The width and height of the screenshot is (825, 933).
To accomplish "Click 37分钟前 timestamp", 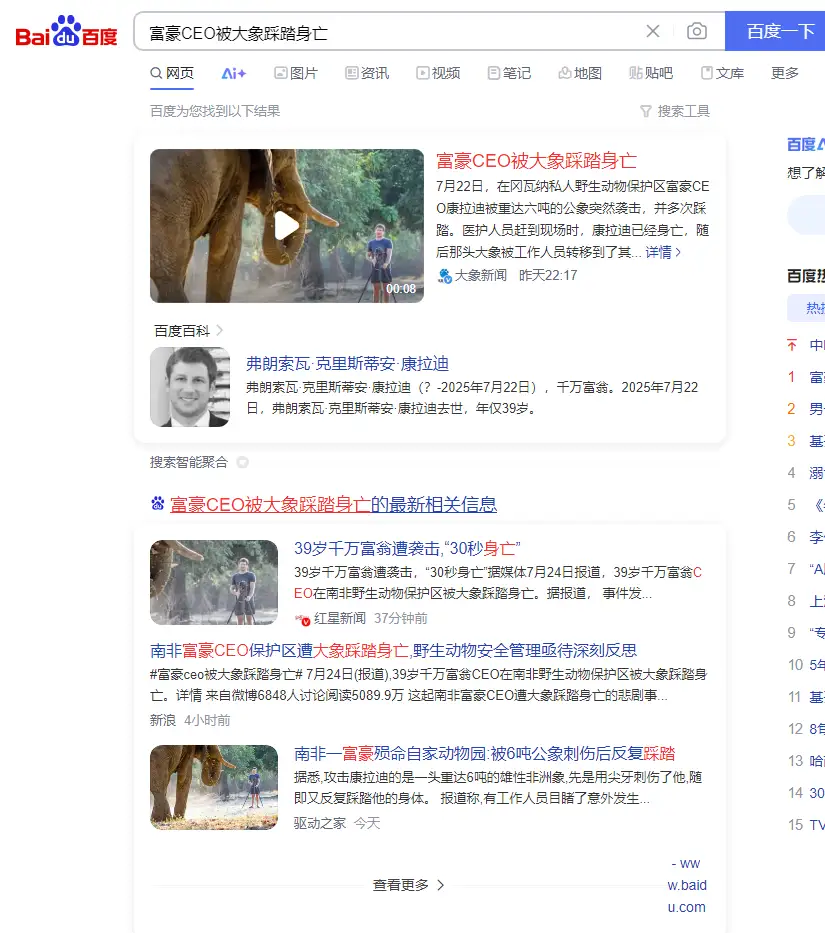I will pyautogui.click(x=401, y=619).
